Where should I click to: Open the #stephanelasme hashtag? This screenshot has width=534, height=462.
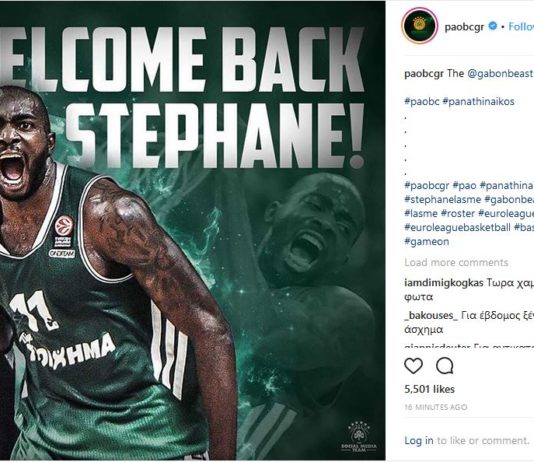click(x=442, y=200)
